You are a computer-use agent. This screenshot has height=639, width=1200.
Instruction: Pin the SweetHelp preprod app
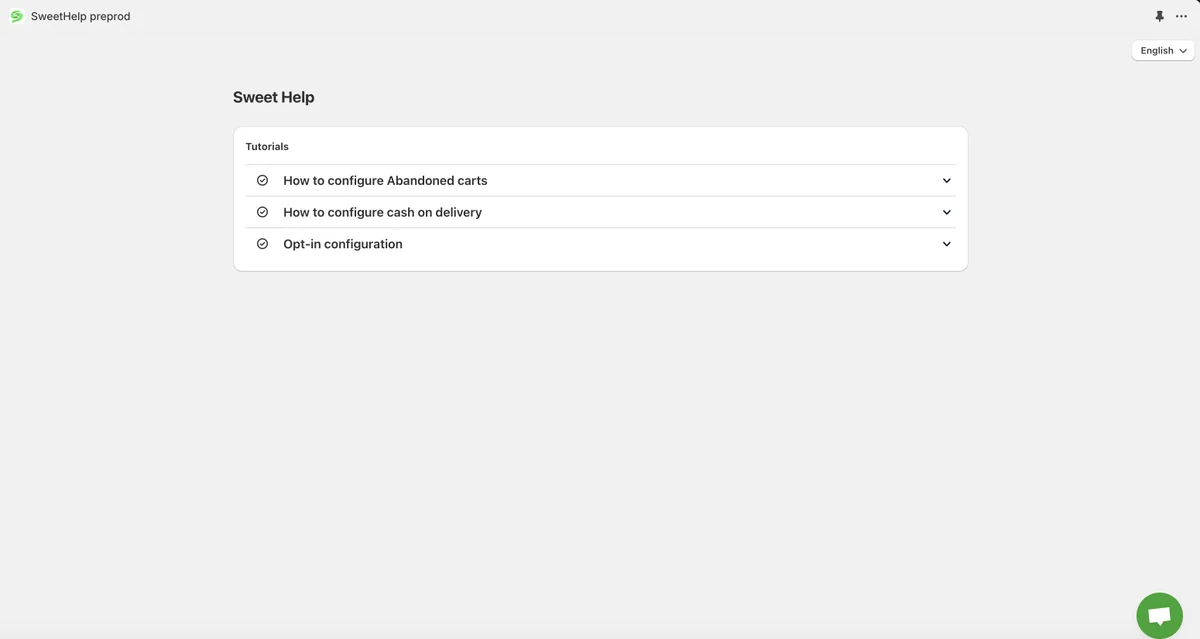coord(1159,16)
